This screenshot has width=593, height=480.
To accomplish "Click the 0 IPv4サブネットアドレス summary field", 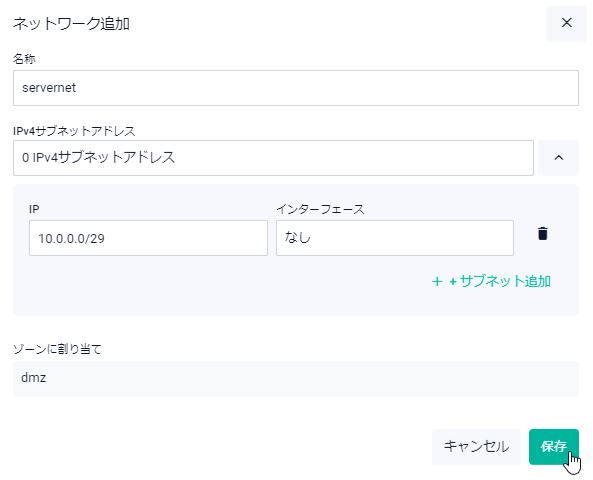I will pos(273,158).
